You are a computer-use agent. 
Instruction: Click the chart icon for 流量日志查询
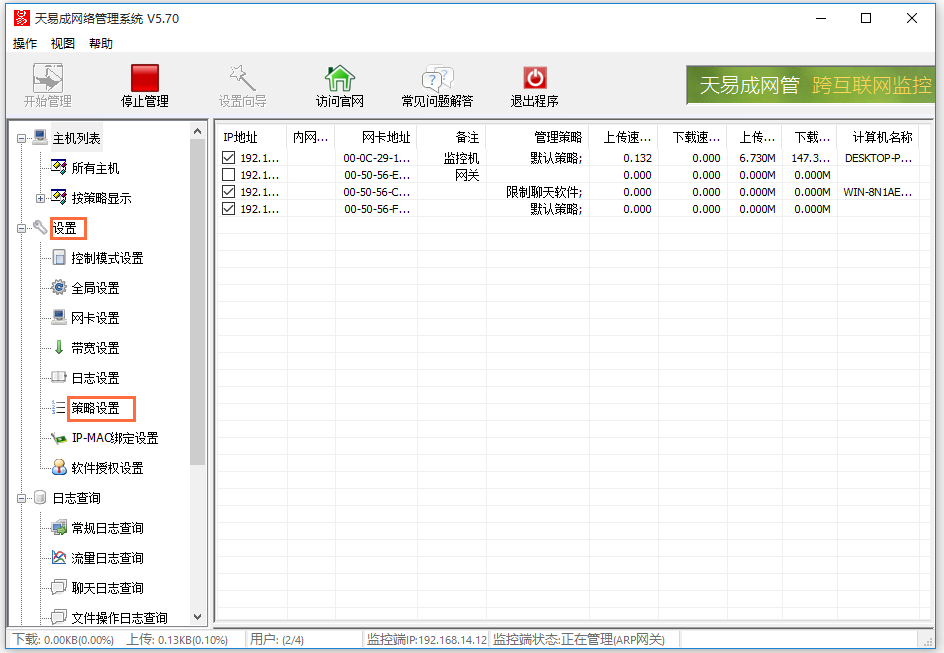click(x=59, y=557)
